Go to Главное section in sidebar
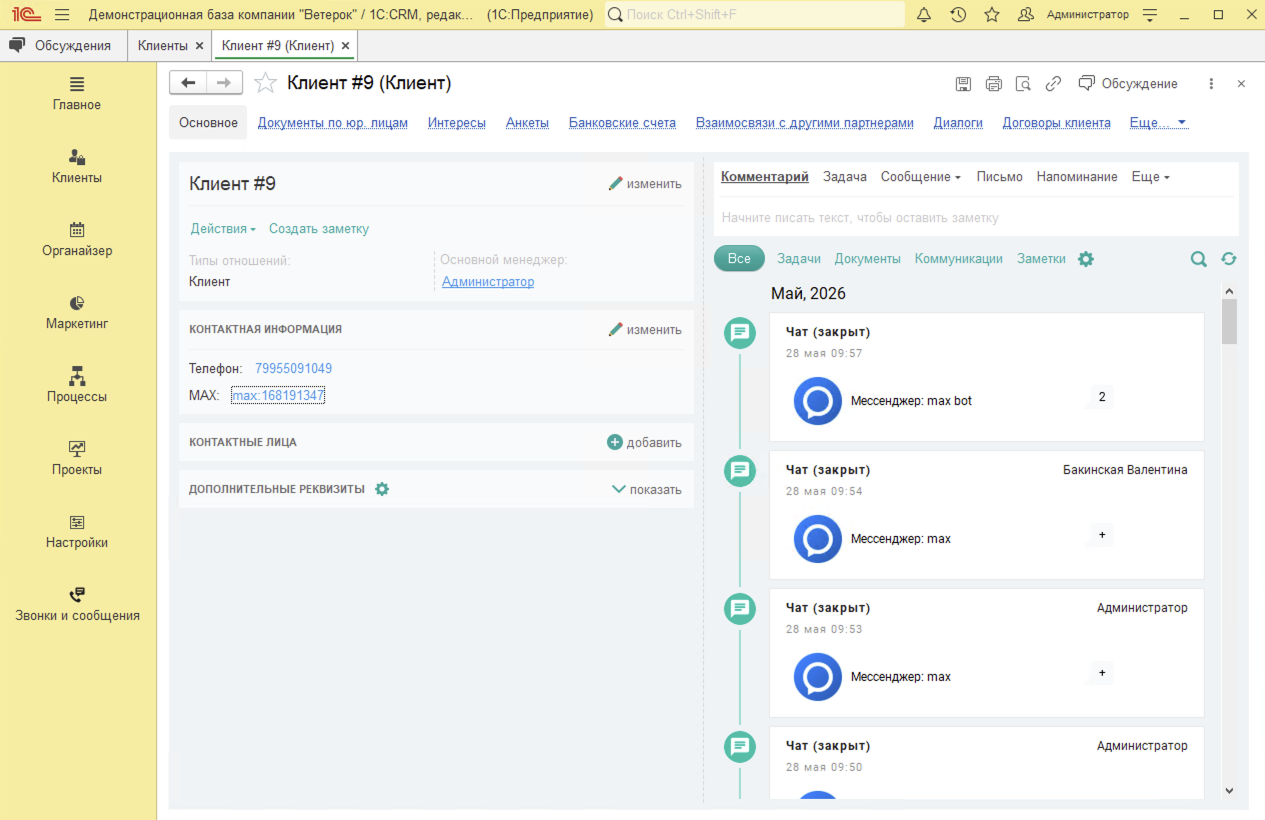Image resolution: width=1265 pixels, height=820 pixels. (x=77, y=93)
